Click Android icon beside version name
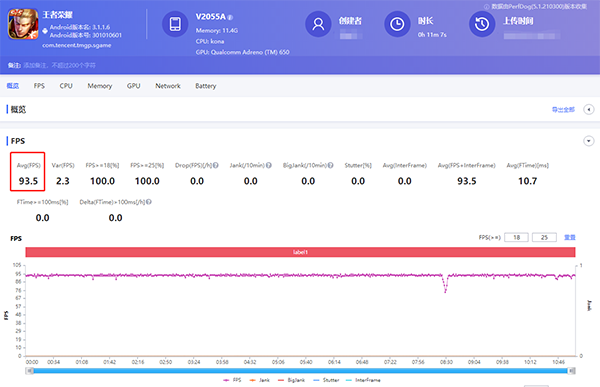The width and height of the screenshot is (600, 387). pos(45,31)
